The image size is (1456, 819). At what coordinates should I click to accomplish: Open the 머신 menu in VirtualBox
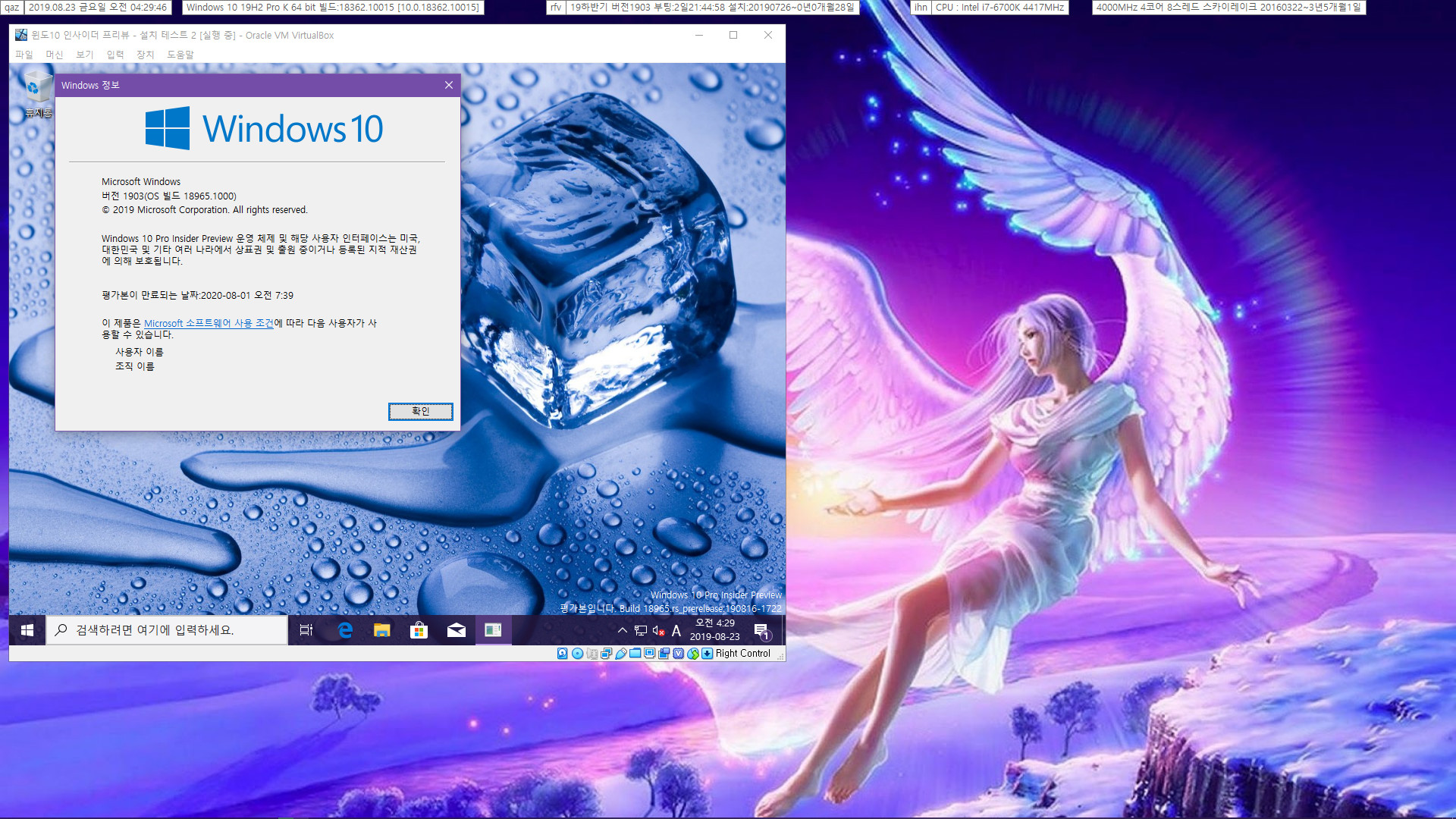(55, 55)
